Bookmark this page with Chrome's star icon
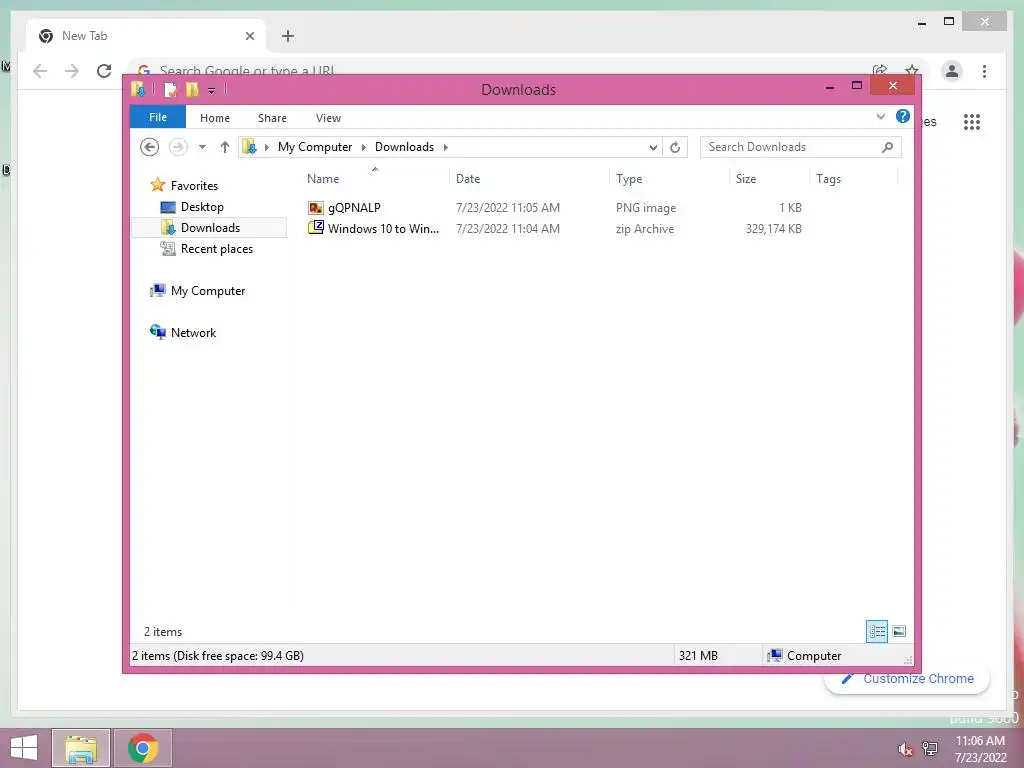 point(912,69)
